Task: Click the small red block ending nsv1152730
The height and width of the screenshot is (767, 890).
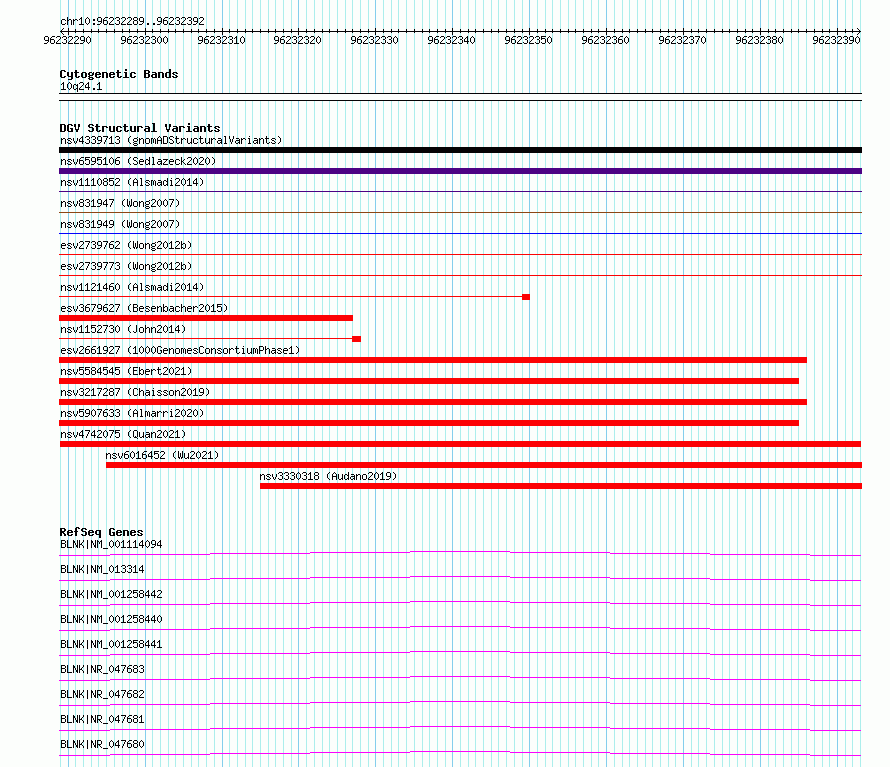Action: pos(356,339)
